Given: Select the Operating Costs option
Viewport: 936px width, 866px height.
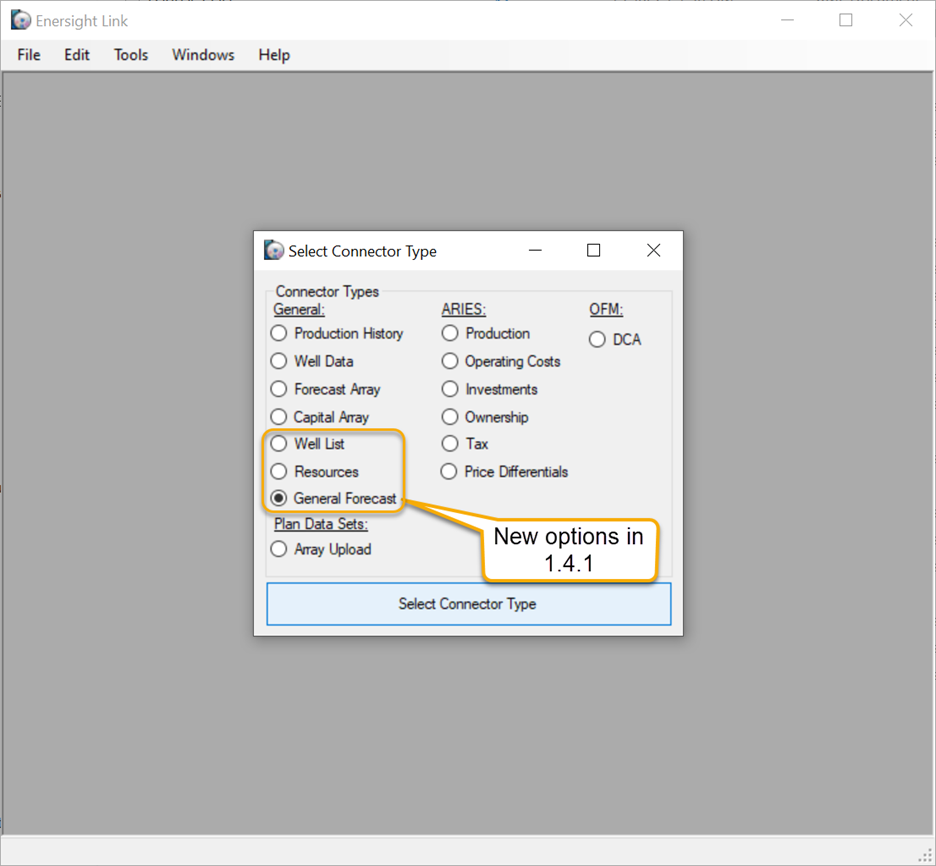Looking at the screenshot, I should click(x=449, y=361).
